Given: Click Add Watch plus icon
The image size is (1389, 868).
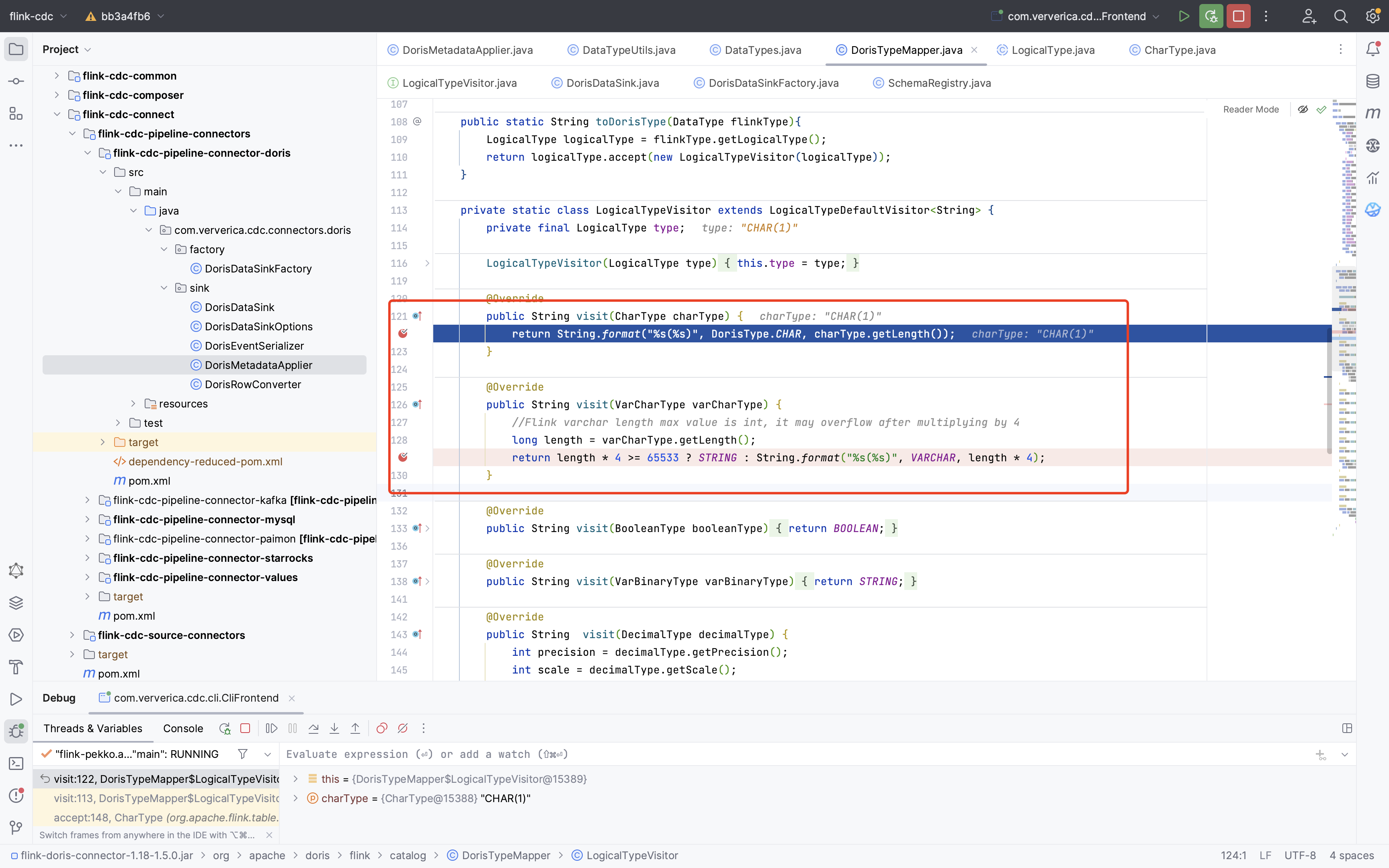Looking at the screenshot, I should click(x=1321, y=754).
